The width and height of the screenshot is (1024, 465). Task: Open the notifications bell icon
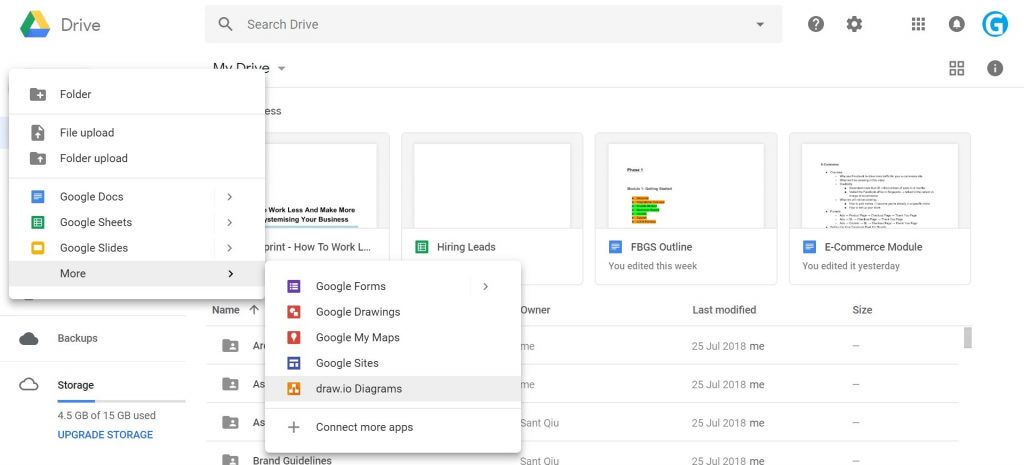point(956,24)
